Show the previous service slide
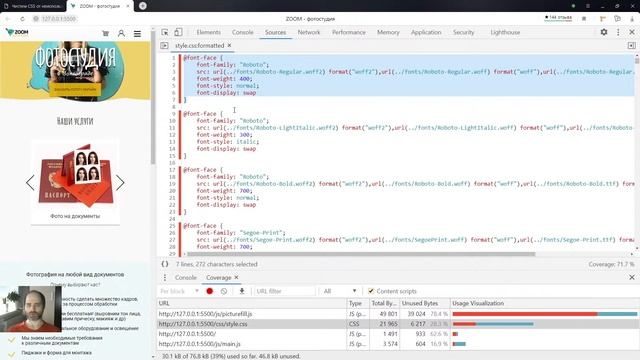This screenshot has height=360, width=640. pyautogui.click(x=30, y=182)
